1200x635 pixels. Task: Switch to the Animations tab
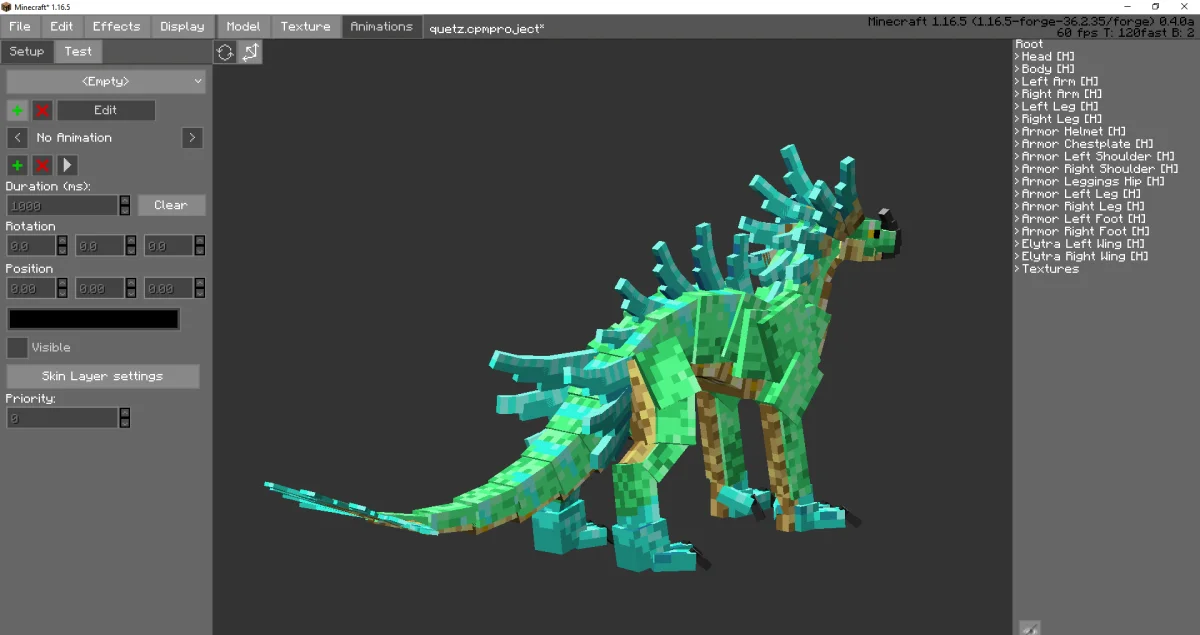coord(382,27)
